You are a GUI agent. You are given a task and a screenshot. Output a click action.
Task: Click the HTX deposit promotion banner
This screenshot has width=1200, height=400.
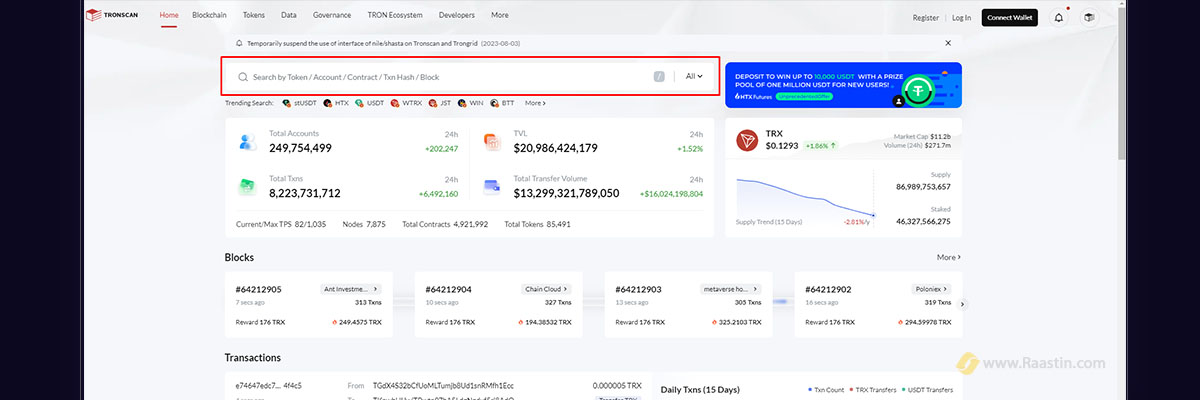(x=843, y=85)
